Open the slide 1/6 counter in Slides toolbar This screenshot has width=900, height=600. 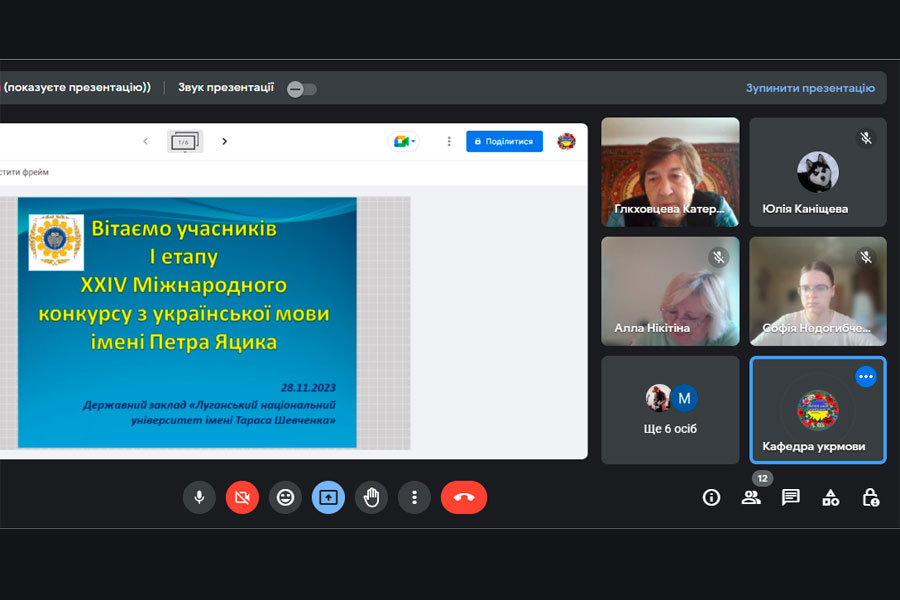pyautogui.click(x=184, y=141)
